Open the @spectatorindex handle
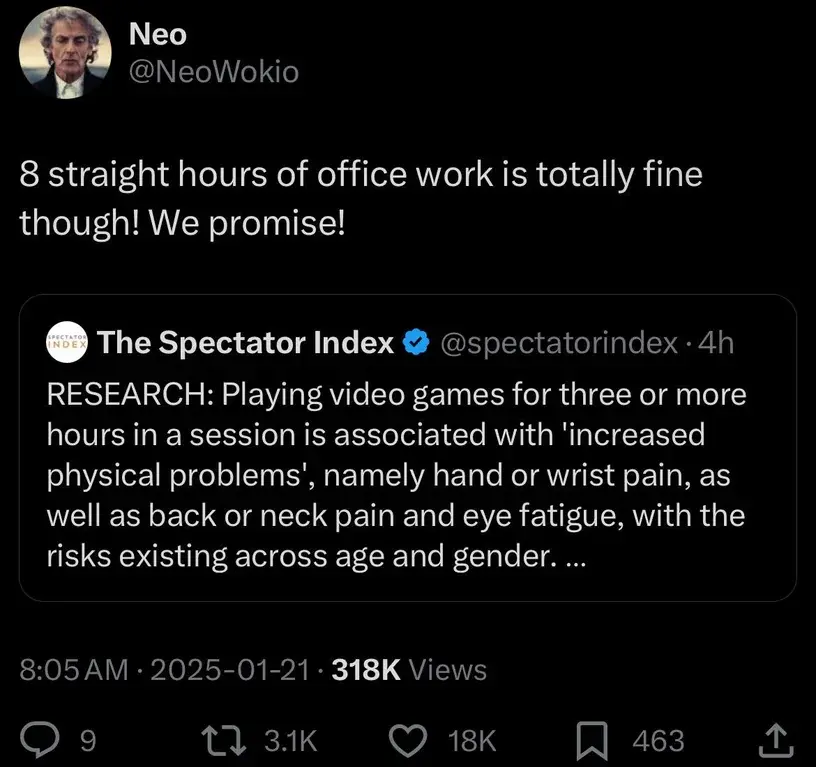Viewport: 816px width, 767px height. pyautogui.click(x=559, y=343)
